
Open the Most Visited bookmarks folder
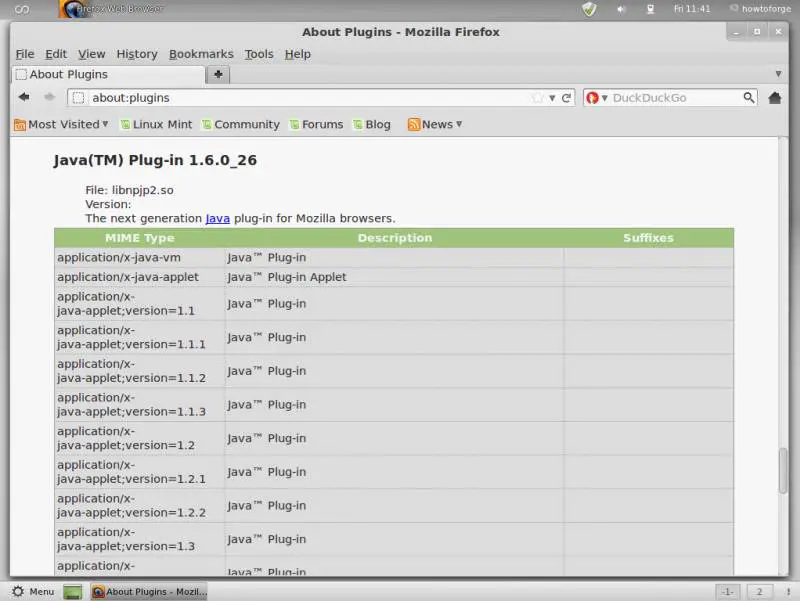coord(61,124)
